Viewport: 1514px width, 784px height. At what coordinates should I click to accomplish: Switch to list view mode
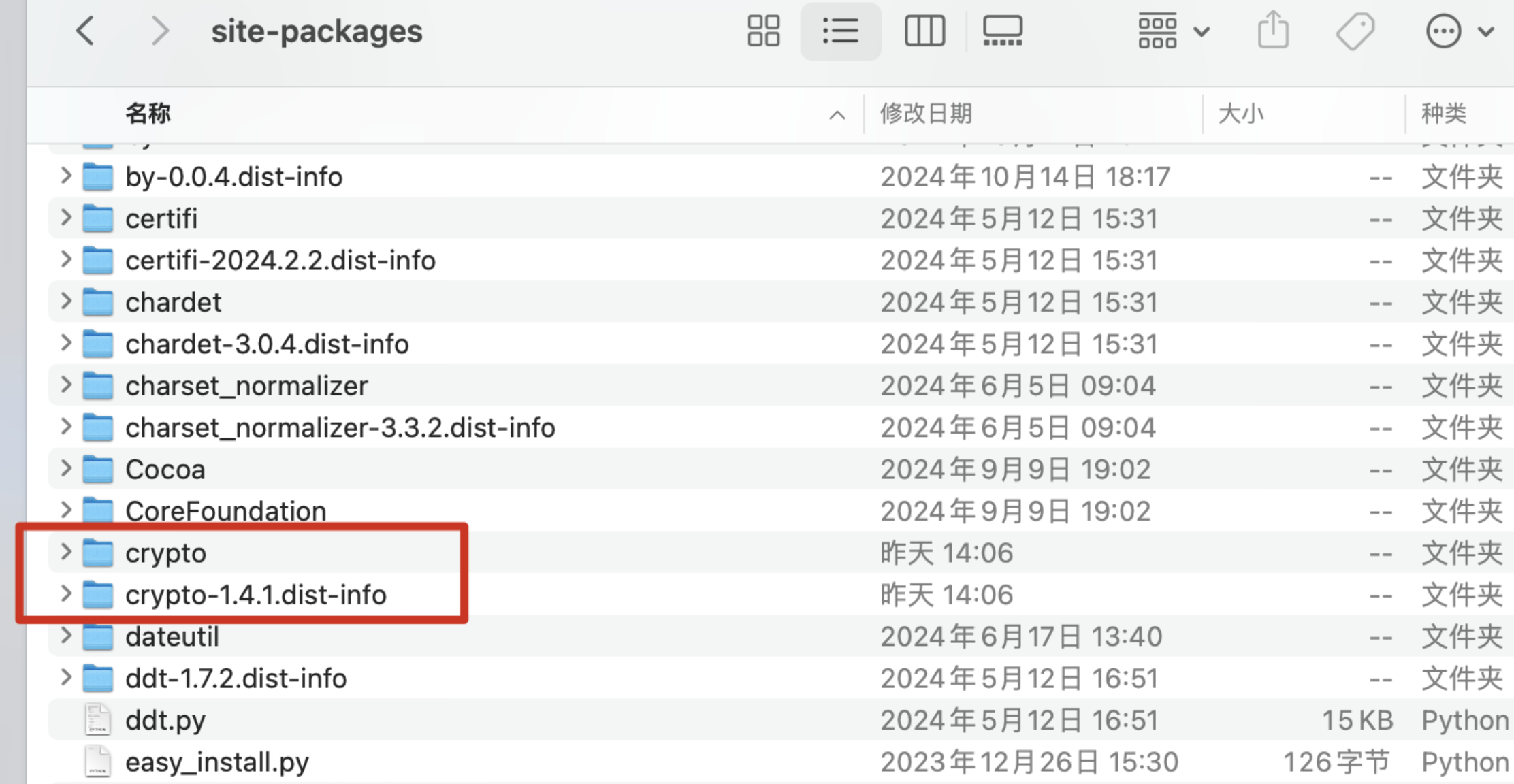click(x=841, y=31)
